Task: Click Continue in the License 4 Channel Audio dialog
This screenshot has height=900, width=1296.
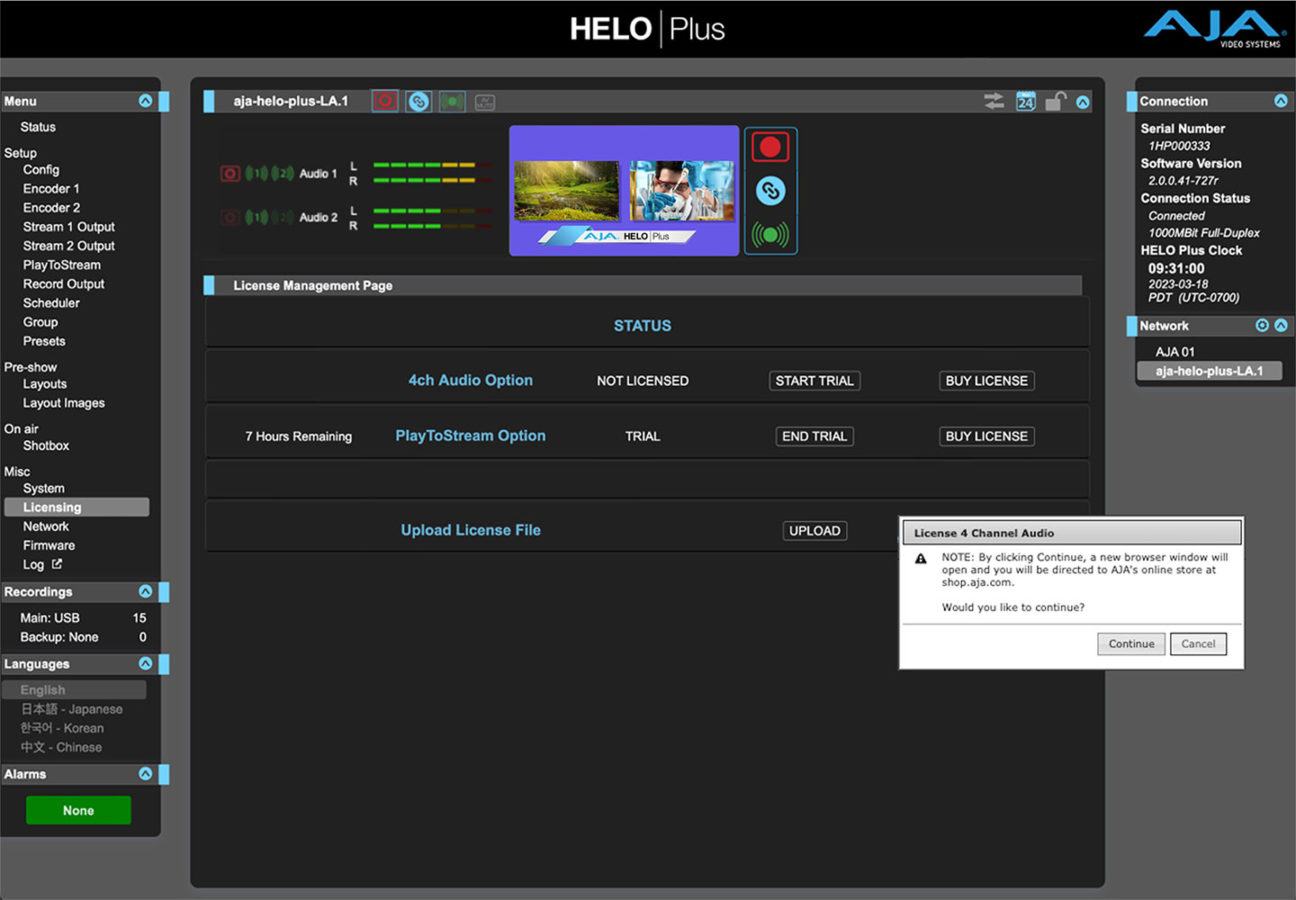Action: pyautogui.click(x=1130, y=644)
